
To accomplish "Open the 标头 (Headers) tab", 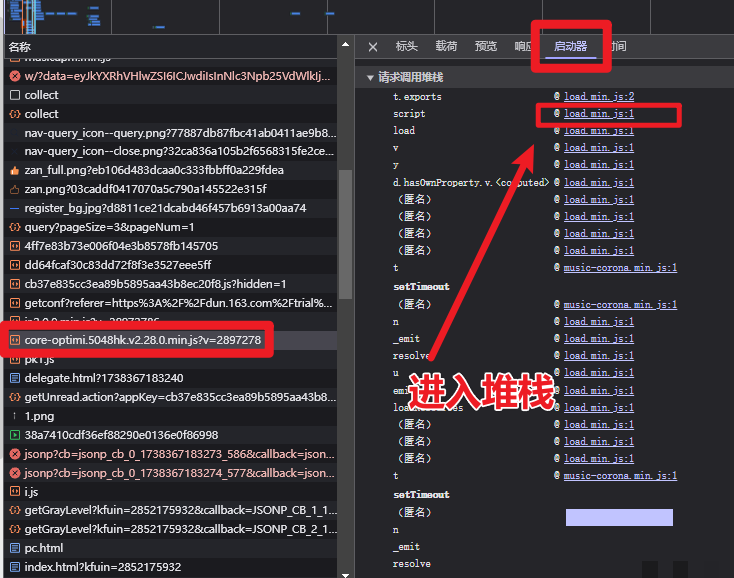I will click(x=407, y=47).
